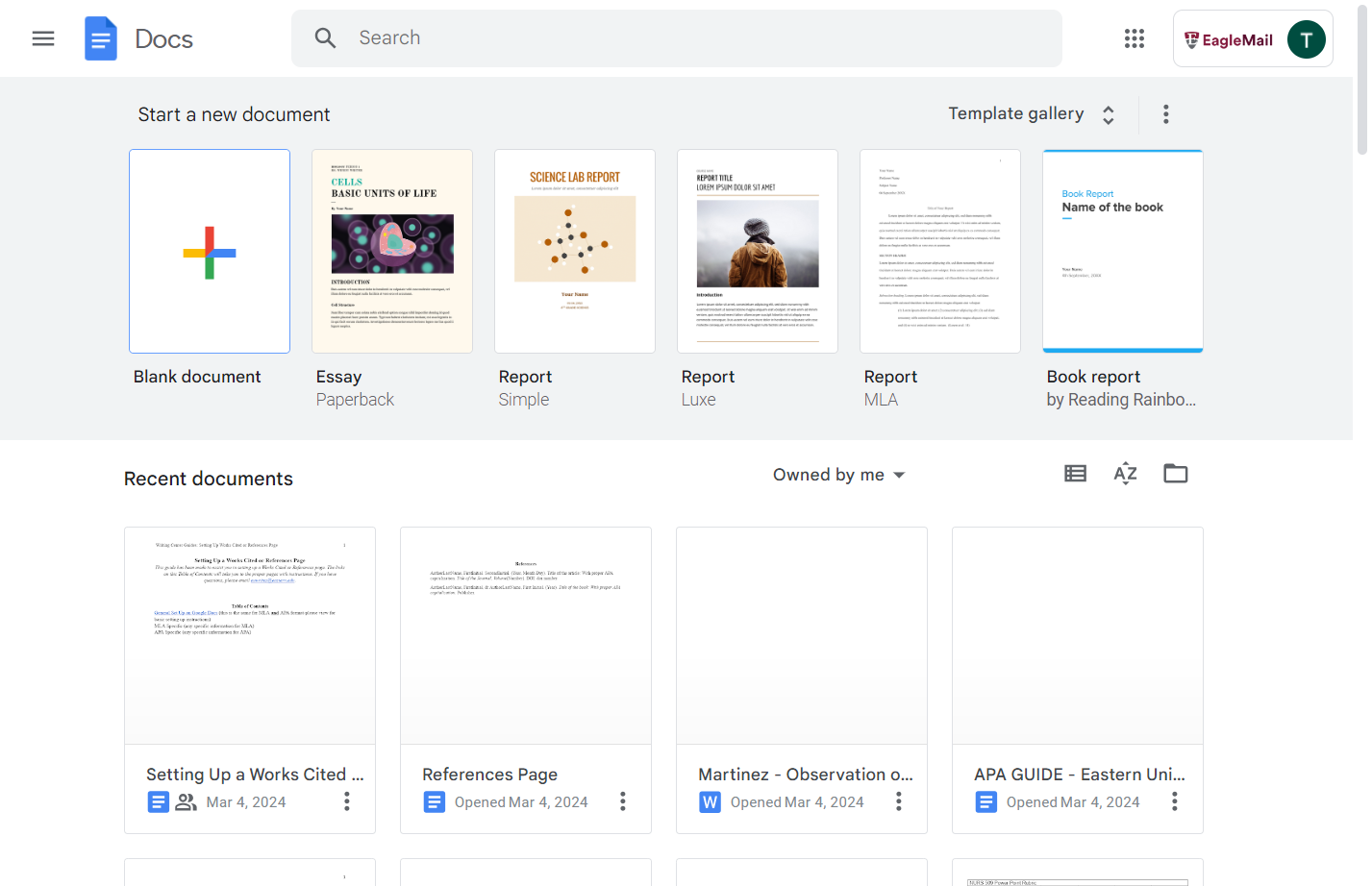Image resolution: width=1372 pixels, height=886 pixels.
Task: Open the APA GUIDE document preview
Action: click(x=1078, y=636)
